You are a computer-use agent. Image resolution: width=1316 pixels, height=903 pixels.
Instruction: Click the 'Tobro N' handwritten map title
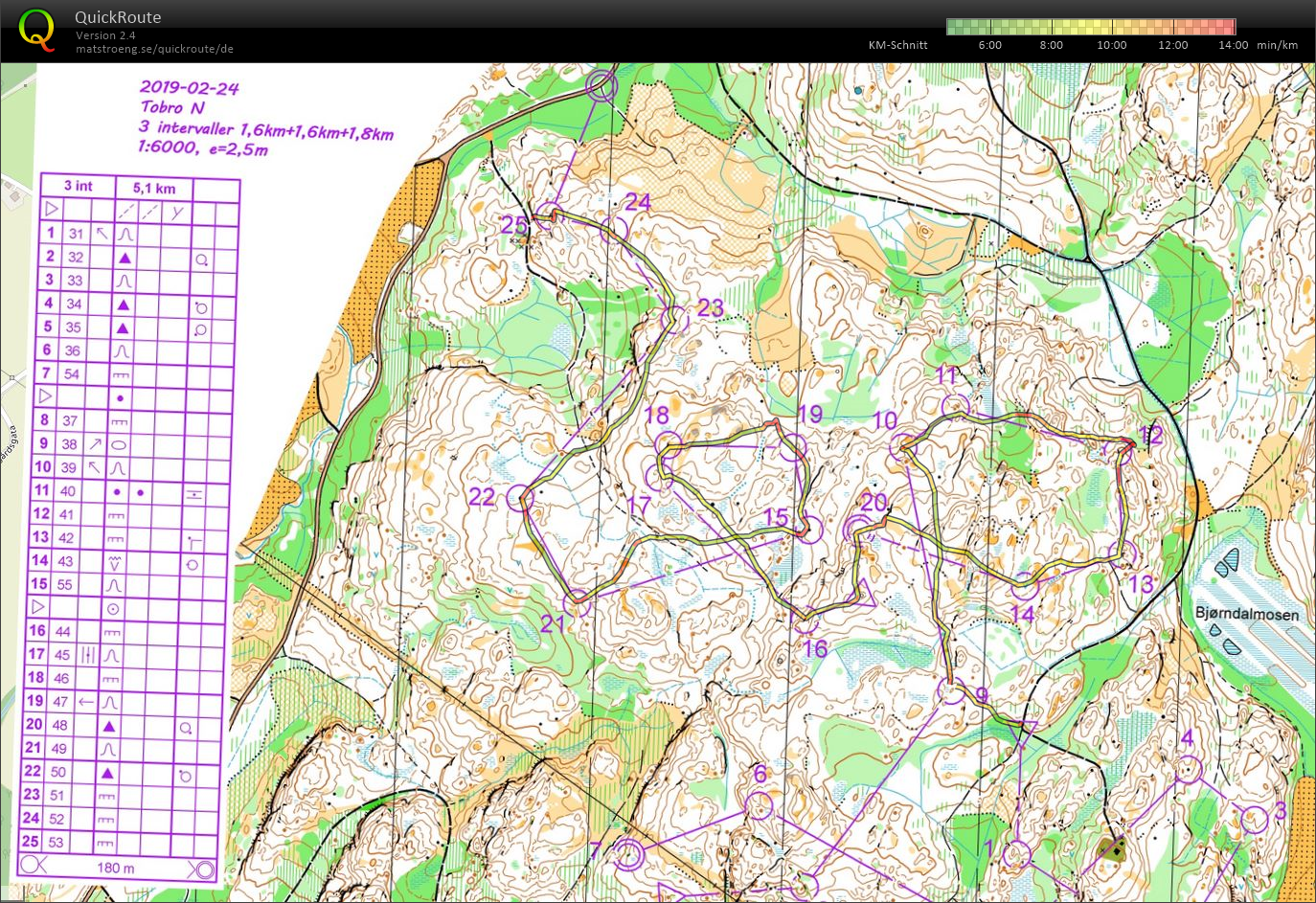[x=172, y=107]
